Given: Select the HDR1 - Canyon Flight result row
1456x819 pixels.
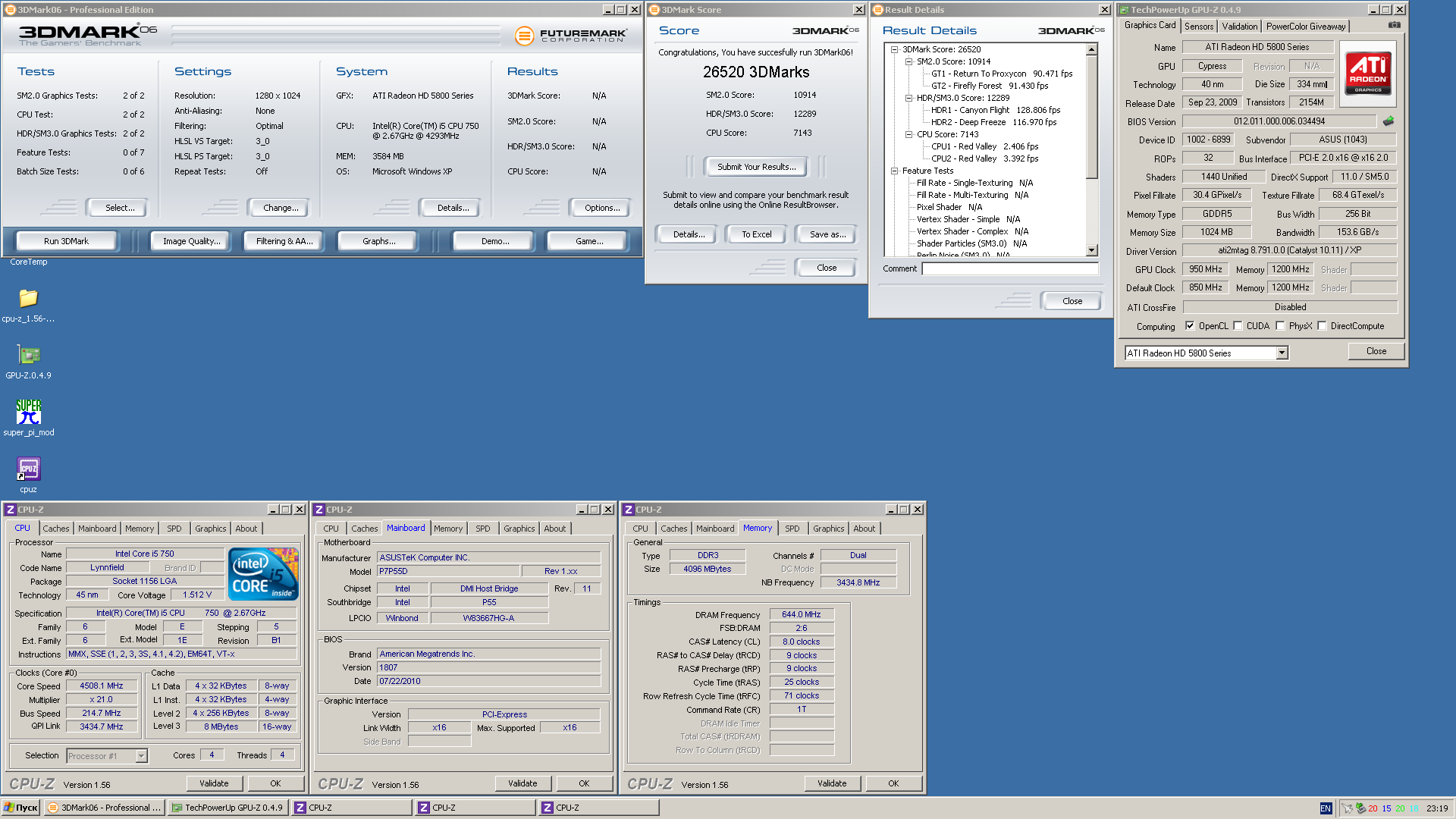Looking at the screenshot, I should point(995,110).
